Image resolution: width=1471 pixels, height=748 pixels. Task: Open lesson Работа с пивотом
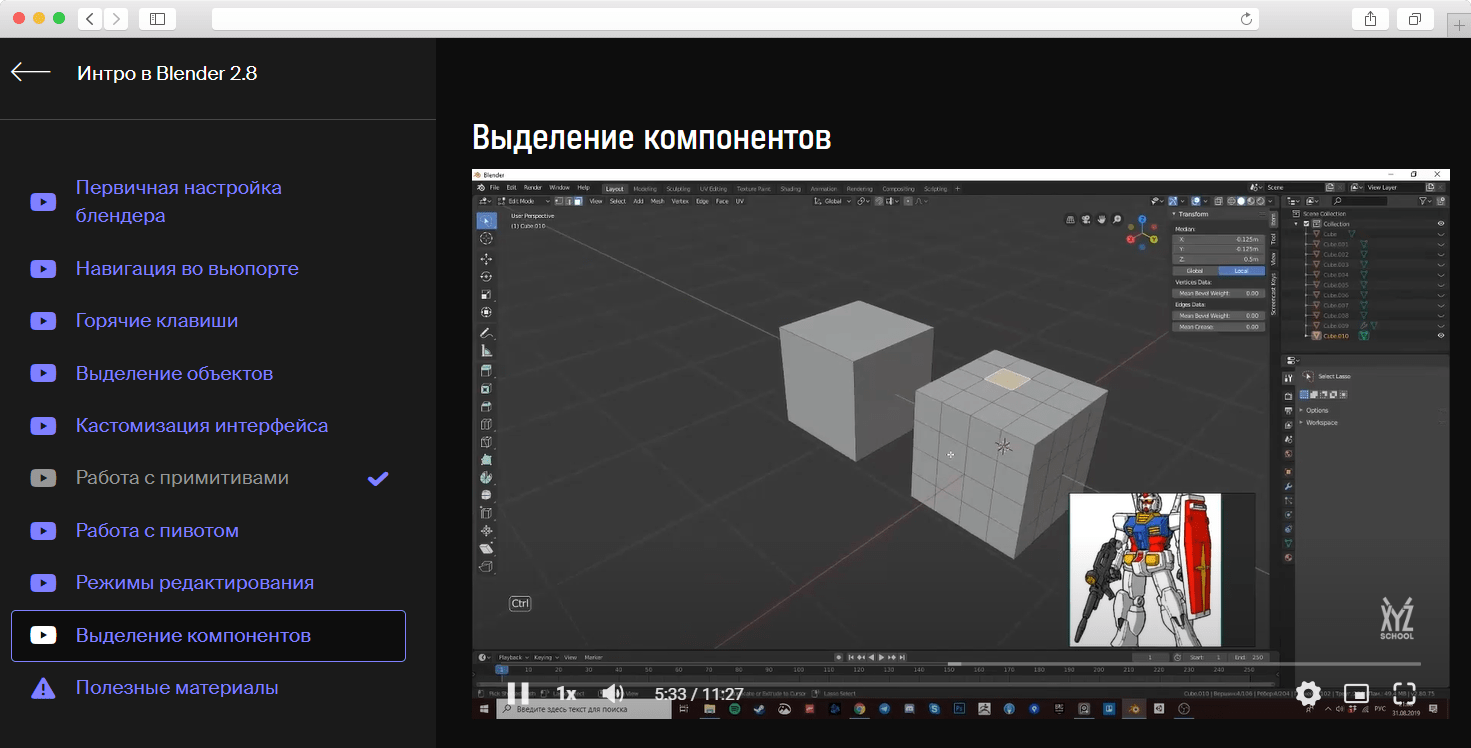[157, 530]
